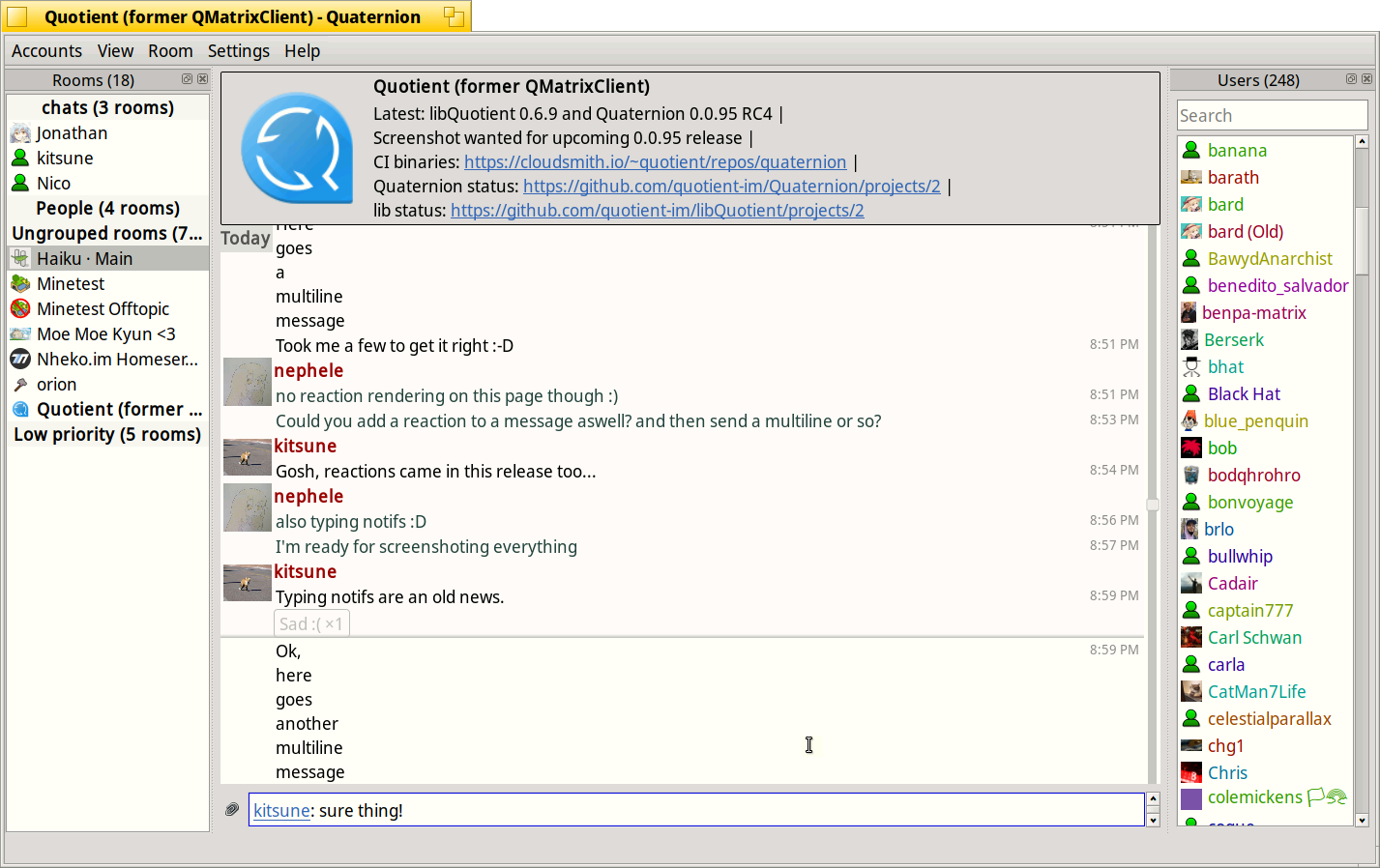Click into the message text input box
Screen dimensions: 1380x868
696,810
